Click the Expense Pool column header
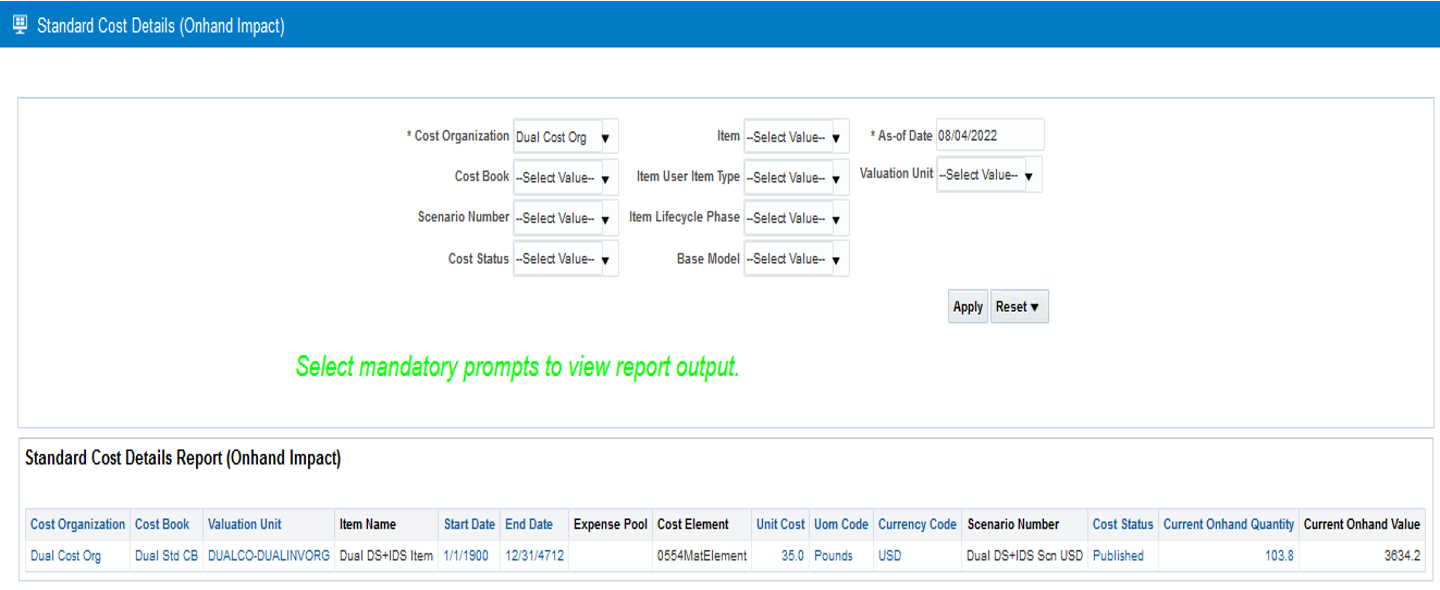Screen dimensions: 1440x590 610,524
